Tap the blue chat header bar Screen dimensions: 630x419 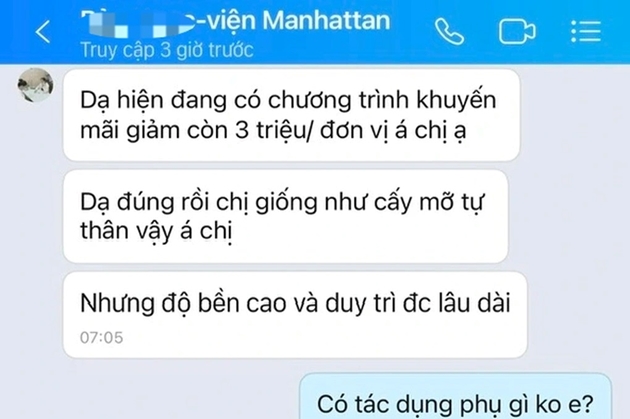click(315, 32)
